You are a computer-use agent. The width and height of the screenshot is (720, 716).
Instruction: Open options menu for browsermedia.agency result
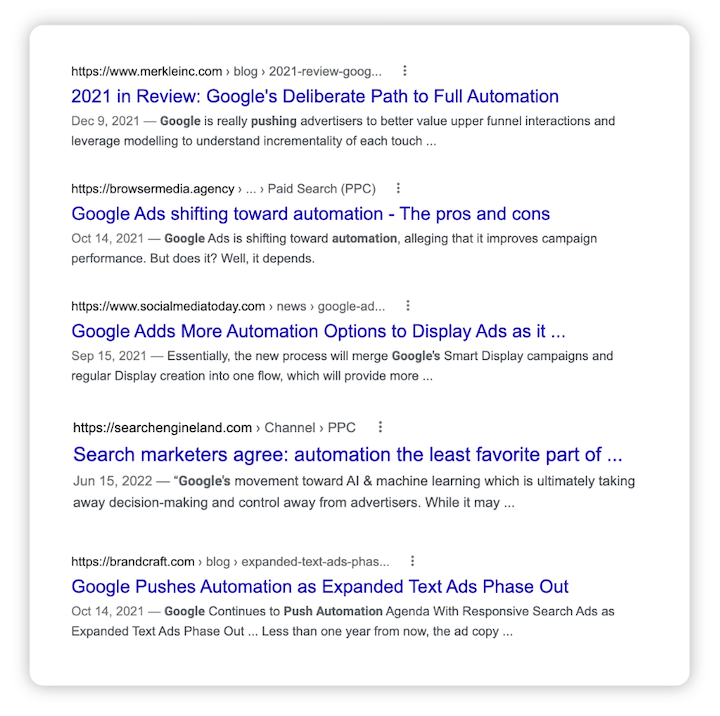tap(398, 188)
